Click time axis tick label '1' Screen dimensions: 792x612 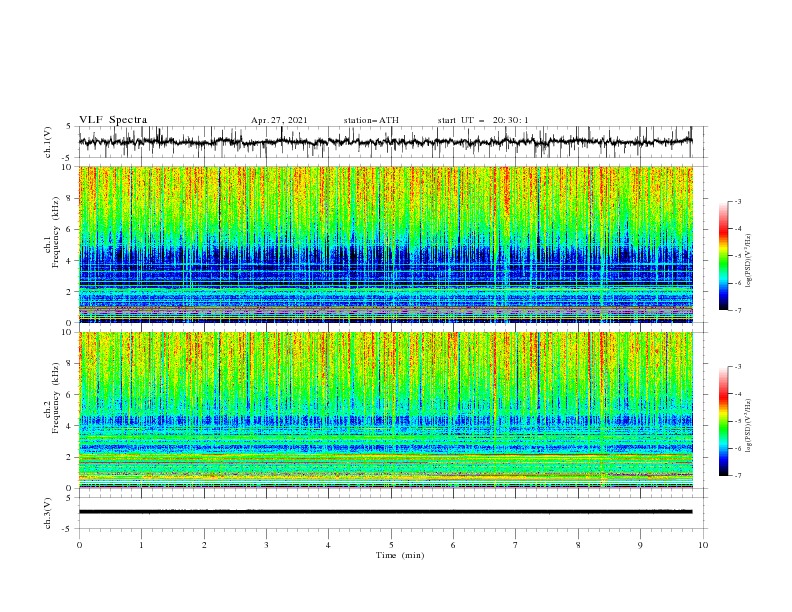pos(141,545)
